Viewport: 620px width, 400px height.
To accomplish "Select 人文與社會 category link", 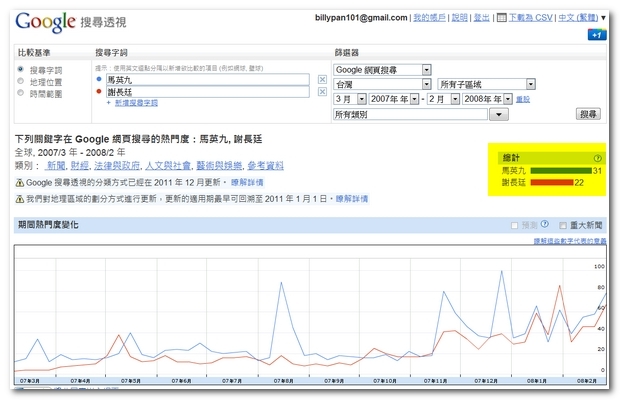I will pos(168,166).
